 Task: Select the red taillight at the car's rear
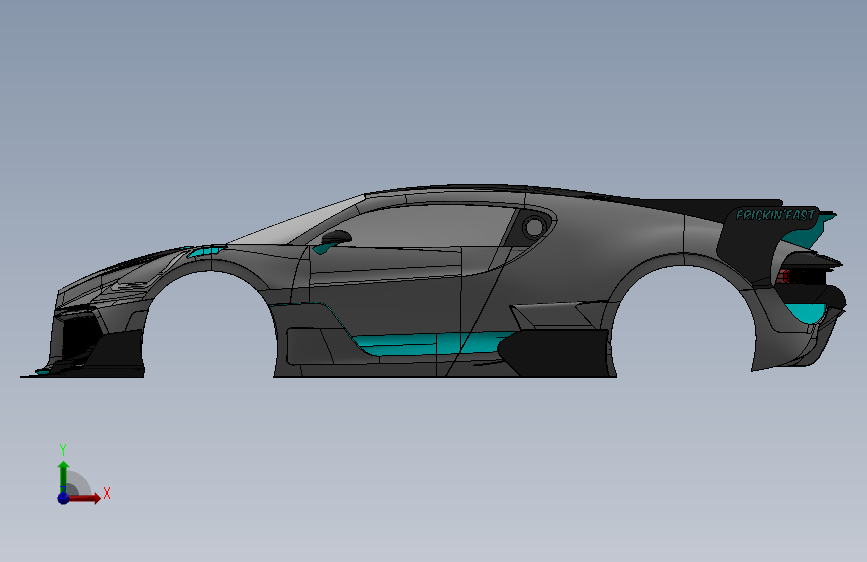click(783, 276)
